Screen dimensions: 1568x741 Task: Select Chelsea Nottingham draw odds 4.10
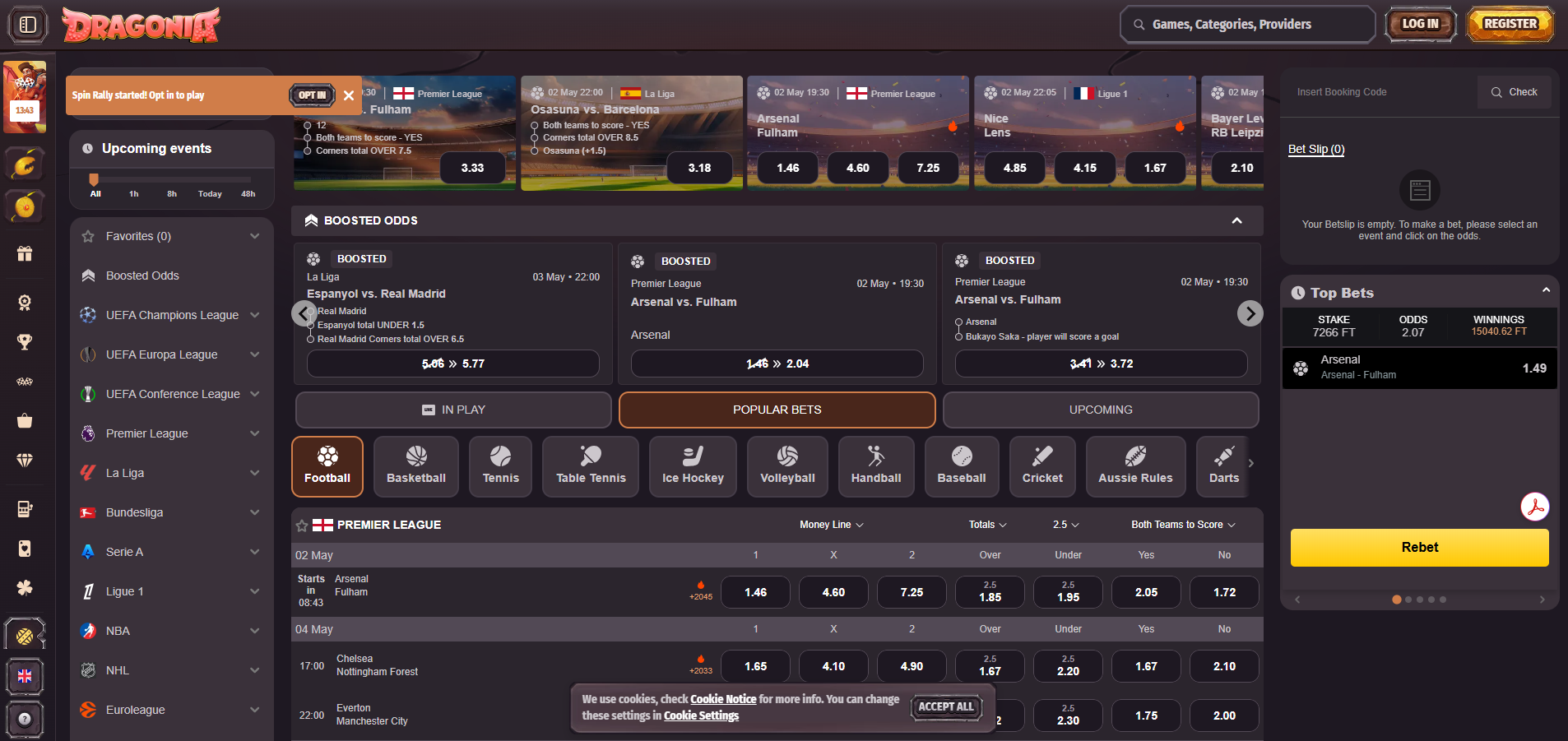coord(833,666)
